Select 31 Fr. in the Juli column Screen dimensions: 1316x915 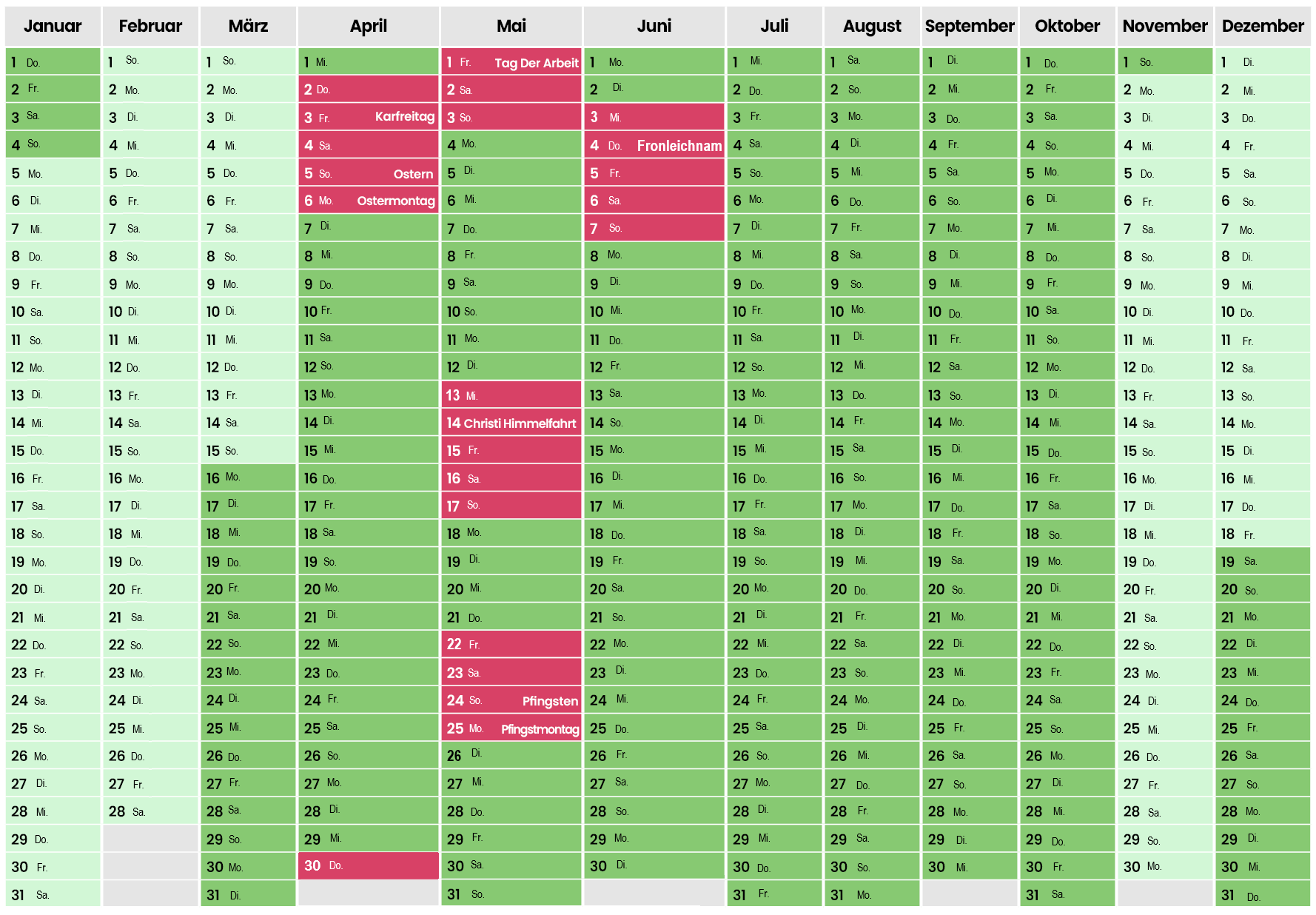pyautogui.click(x=774, y=895)
